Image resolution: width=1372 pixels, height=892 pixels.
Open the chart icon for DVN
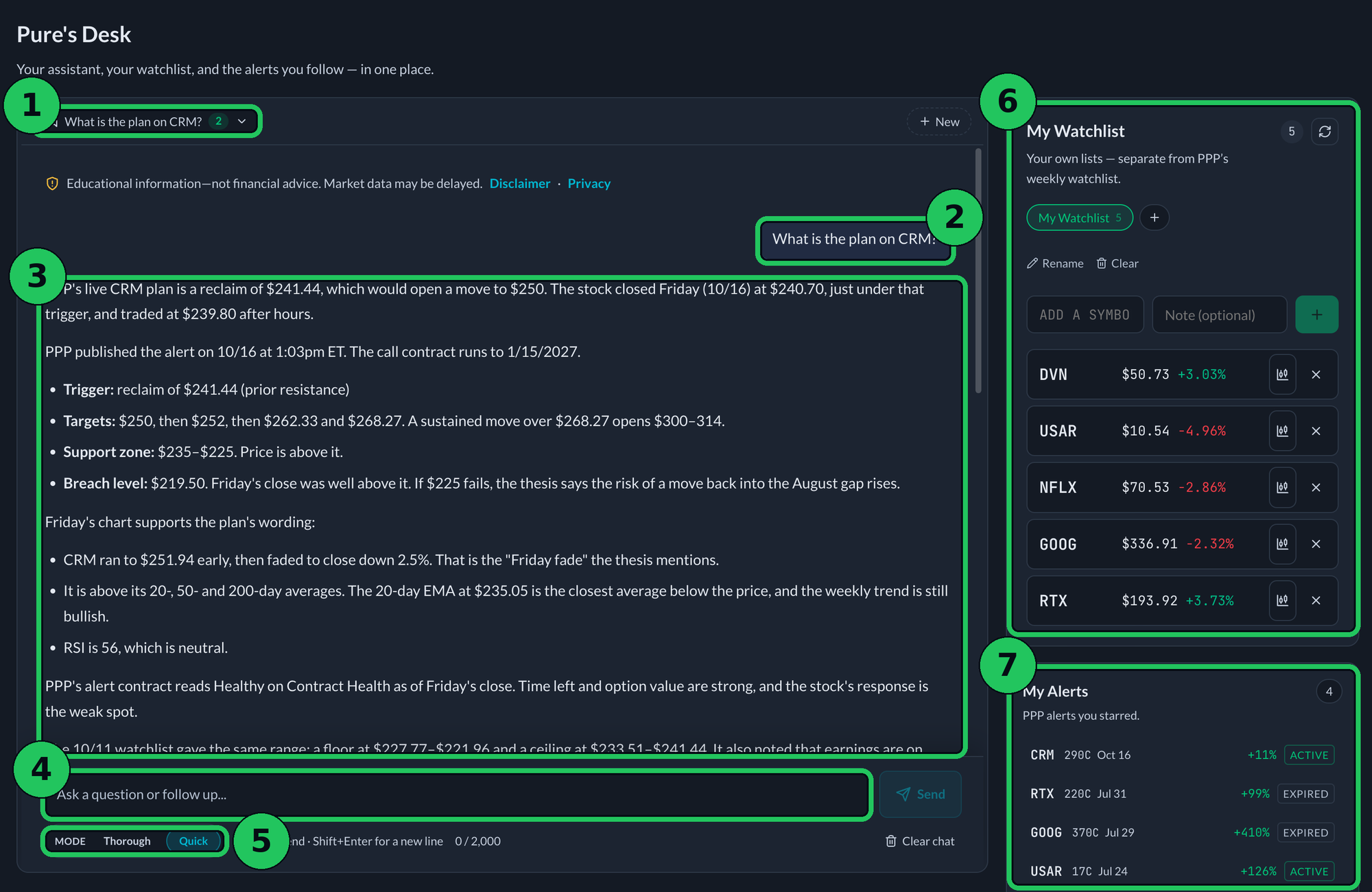coord(1282,375)
